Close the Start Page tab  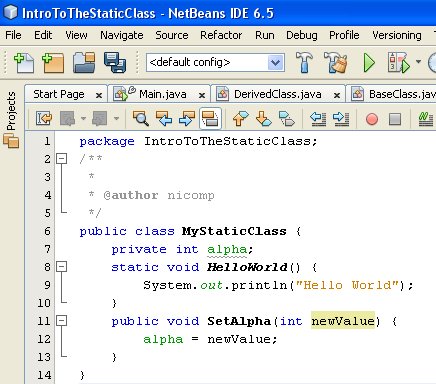[99, 96]
